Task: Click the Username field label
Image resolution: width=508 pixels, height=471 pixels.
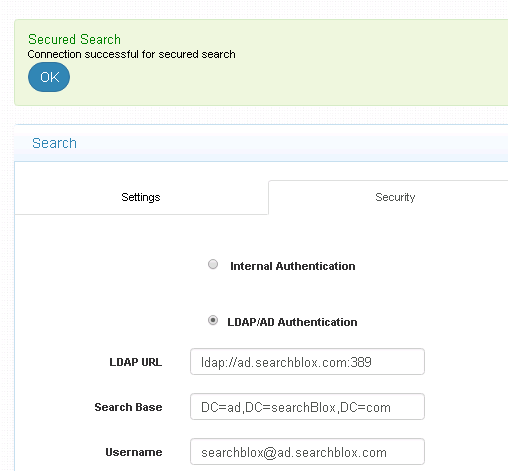Action: [134, 452]
